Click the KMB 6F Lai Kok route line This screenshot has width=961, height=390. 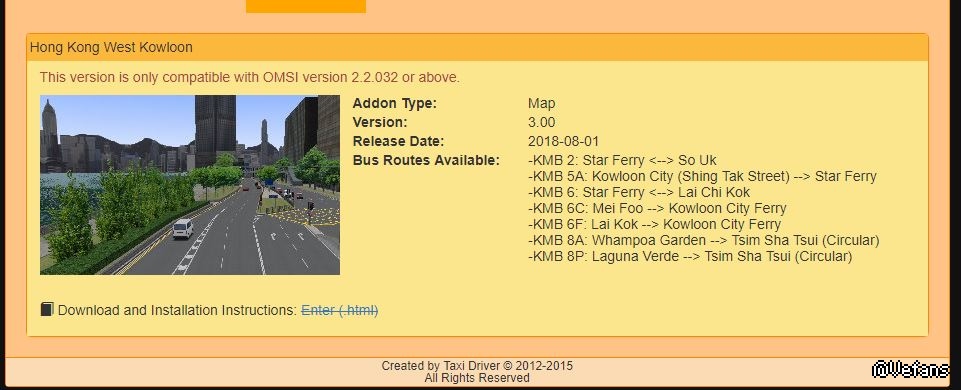[655, 224]
